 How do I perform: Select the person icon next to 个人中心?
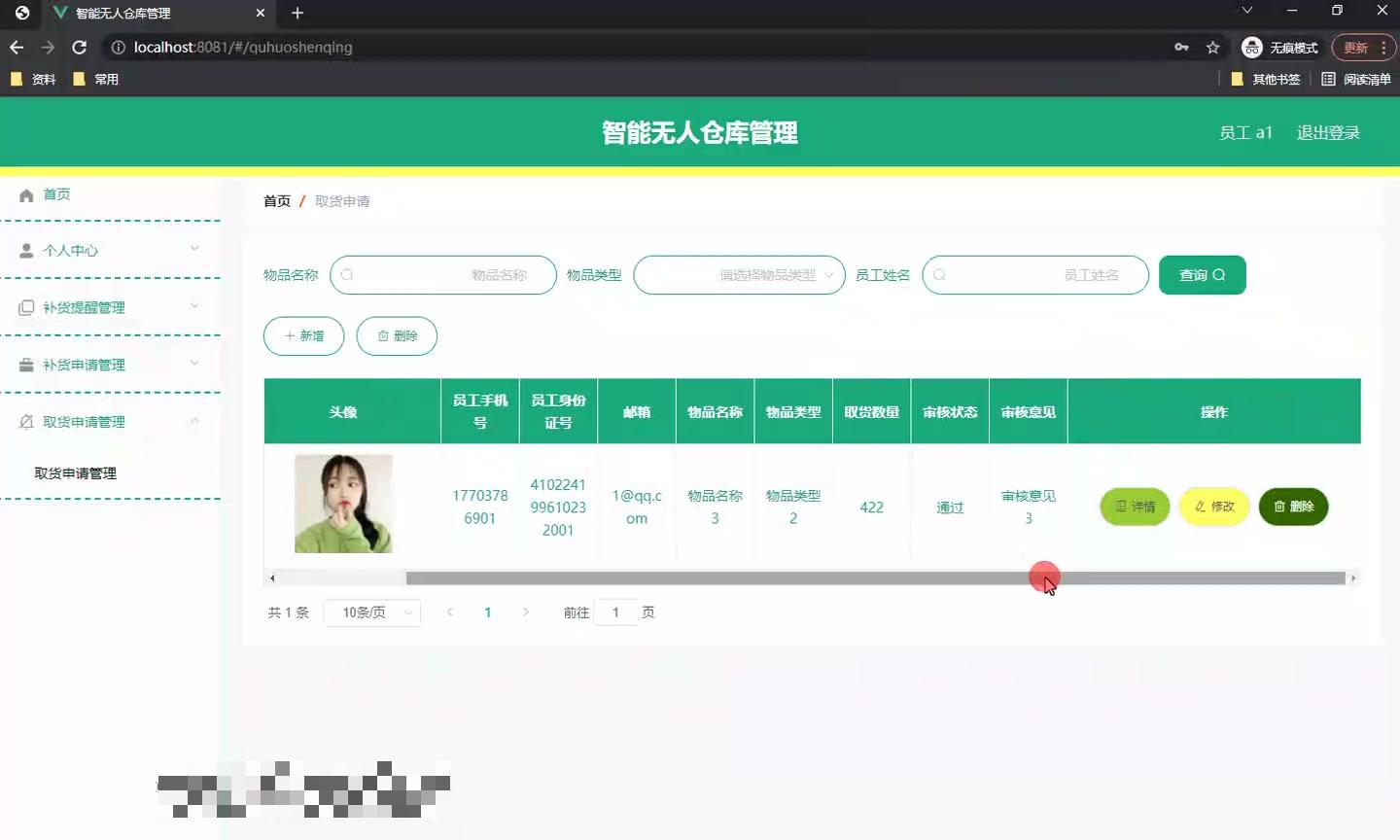tap(25, 250)
